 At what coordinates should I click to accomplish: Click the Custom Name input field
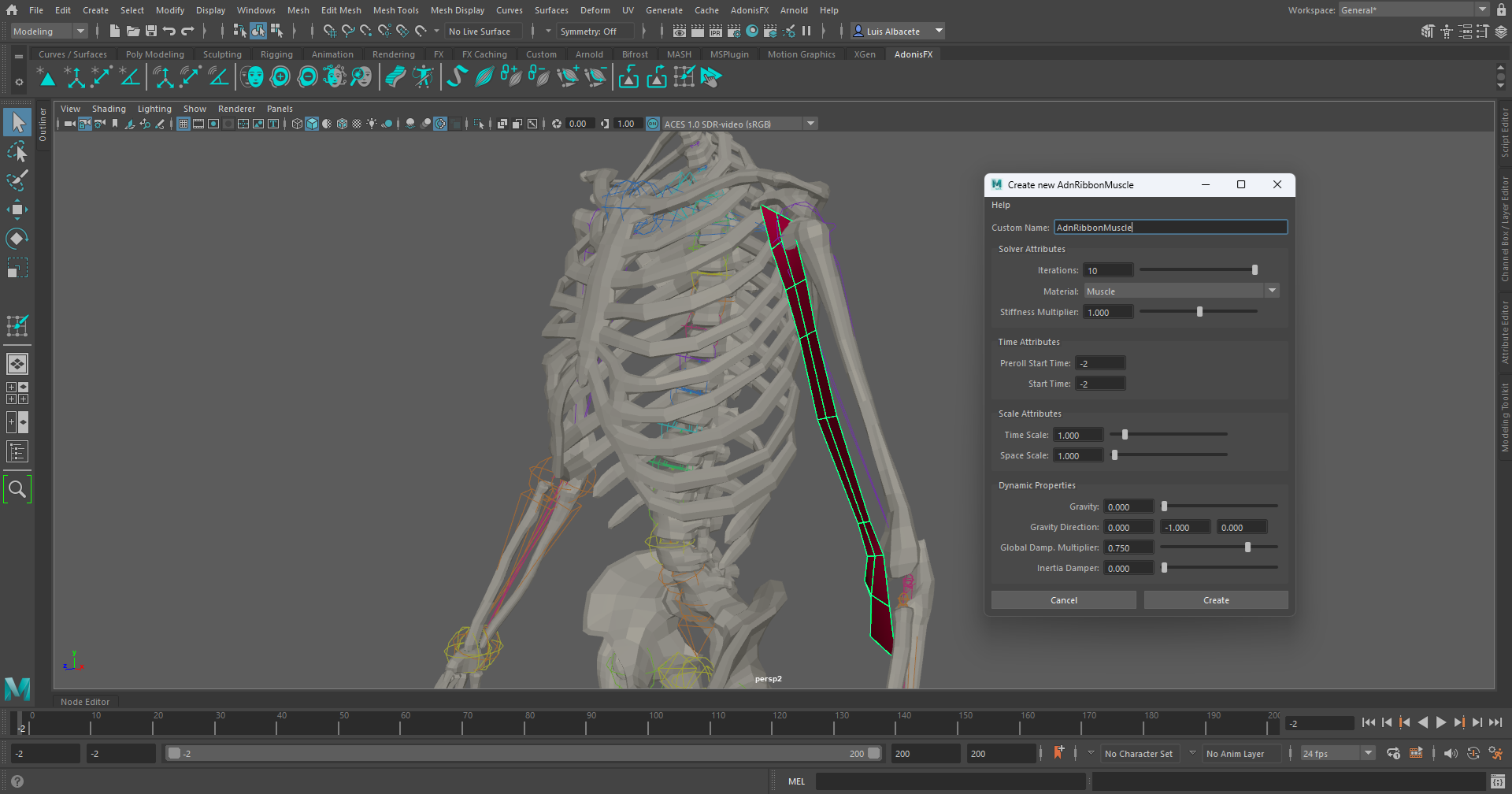(1171, 227)
